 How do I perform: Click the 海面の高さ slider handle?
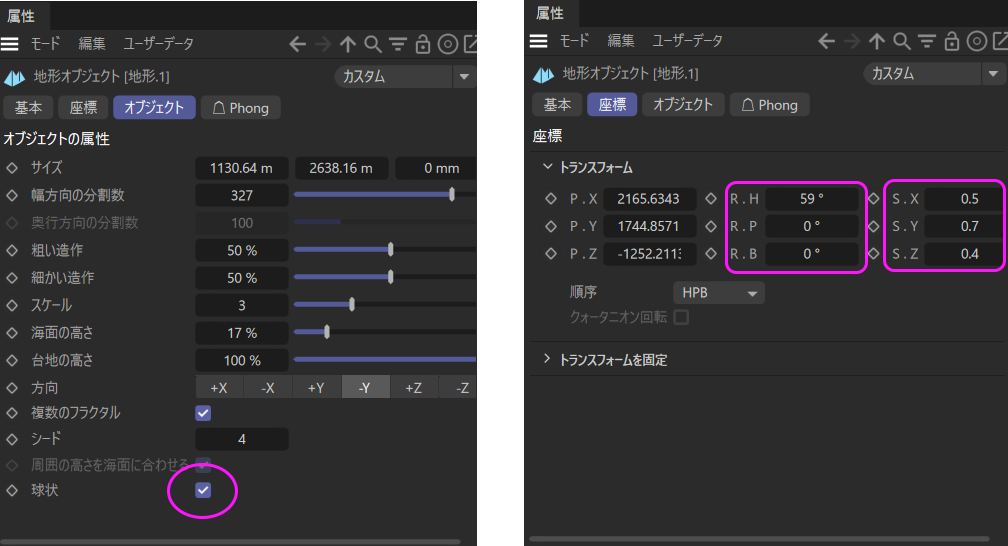[x=327, y=332]
